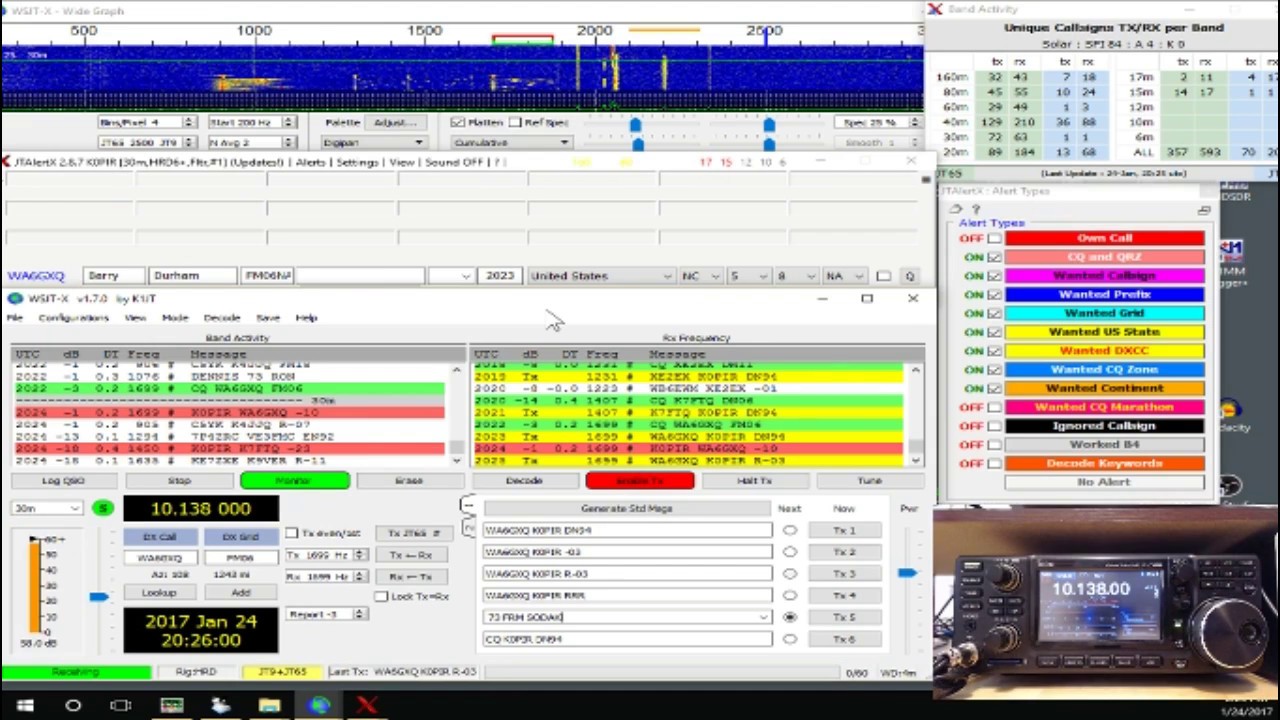Enable Own Call alert checkbox
The width and height of the screenshot is (1280, 720).
[994, 238]
